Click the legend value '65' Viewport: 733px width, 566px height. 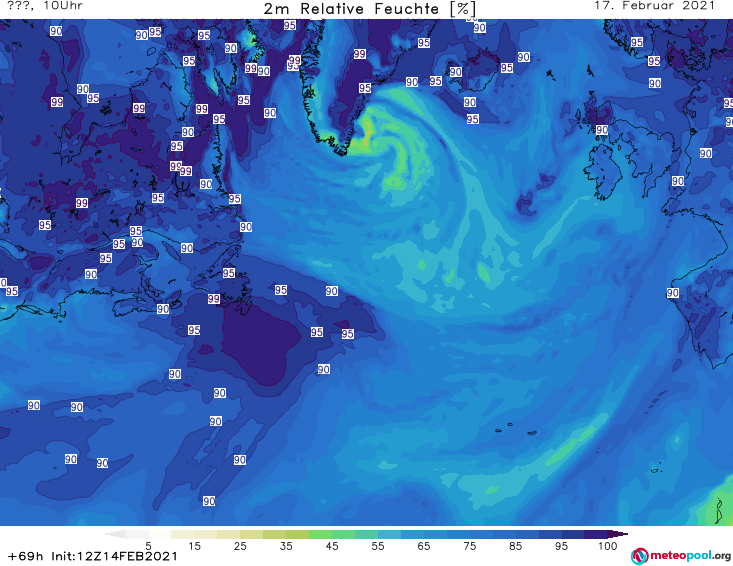[424, 546]
